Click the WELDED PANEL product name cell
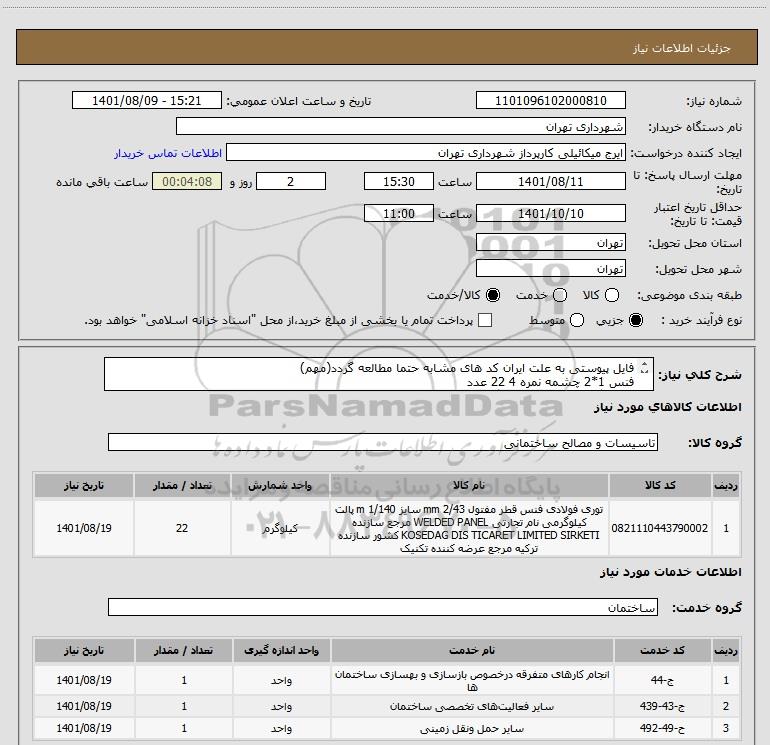Viewport: 770px width, 745px height. 469,528
